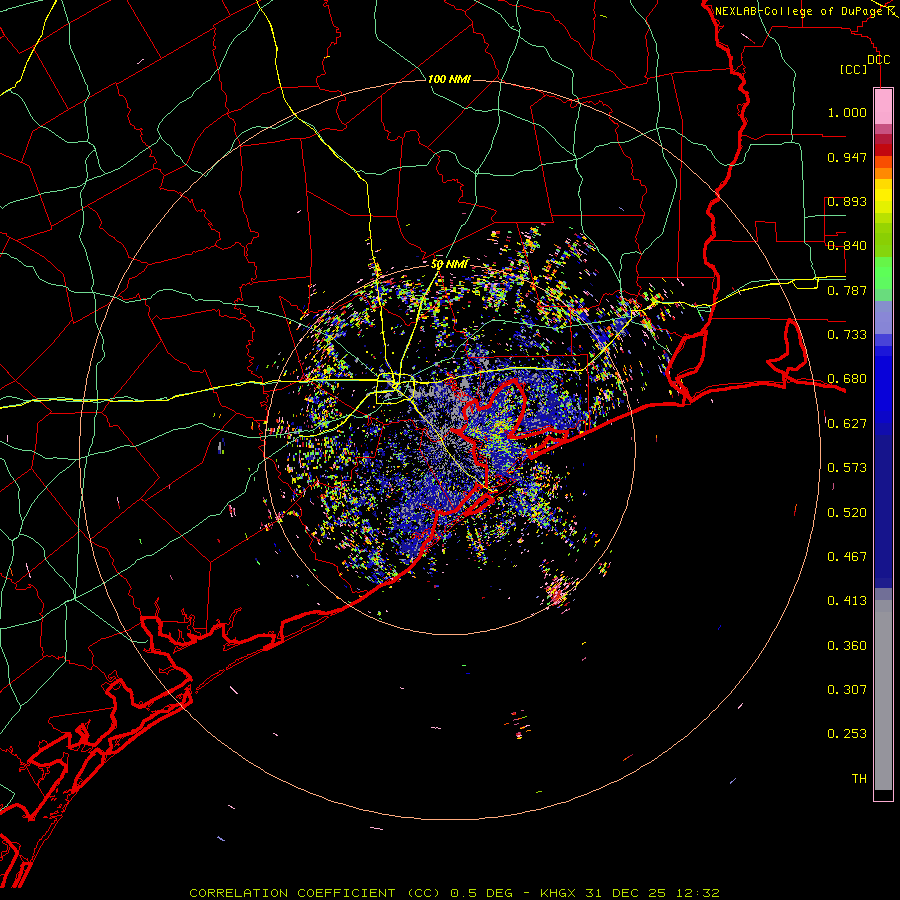Select the 0.573 scale value
900x900 pixels.
[x=847, y=468]
